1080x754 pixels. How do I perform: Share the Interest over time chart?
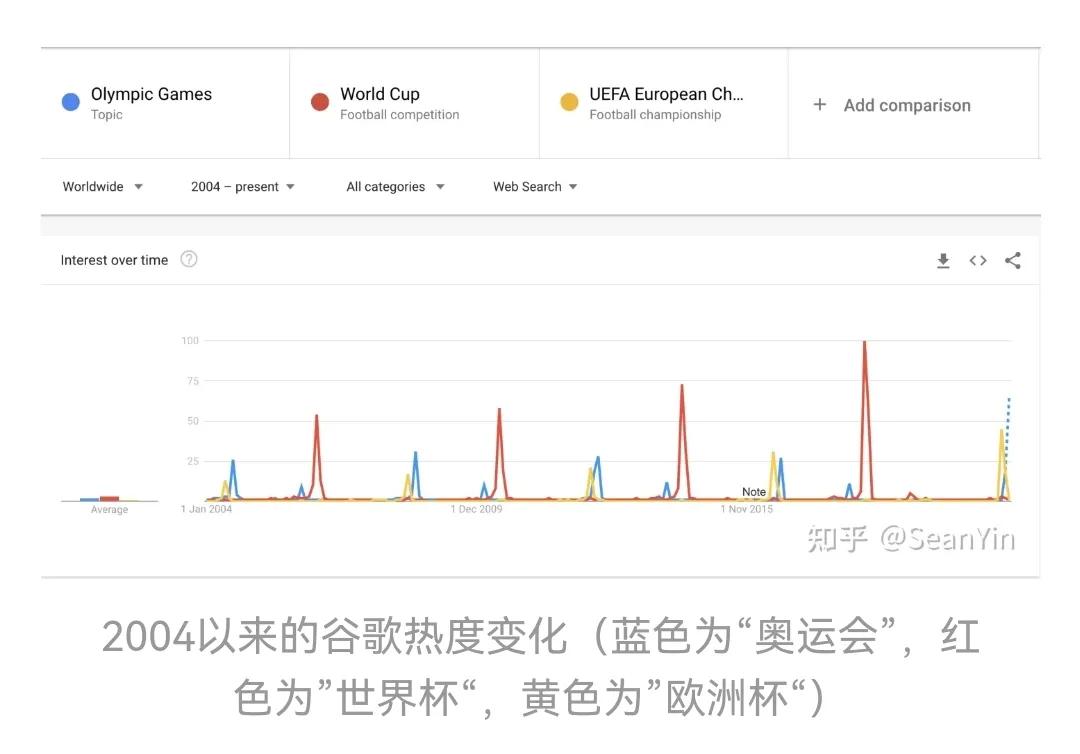[1013, 260]
